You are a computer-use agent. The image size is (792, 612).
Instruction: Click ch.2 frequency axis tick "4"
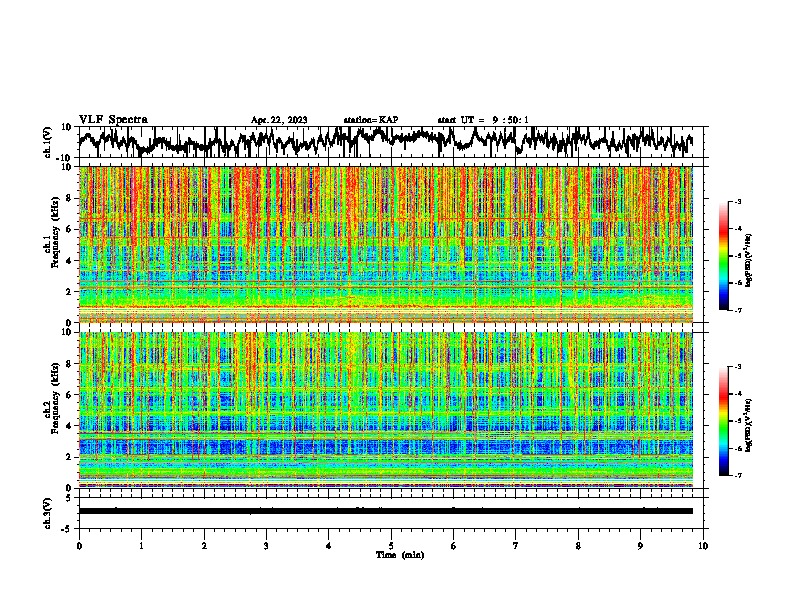pyautogui.click(x=69, y=426)
